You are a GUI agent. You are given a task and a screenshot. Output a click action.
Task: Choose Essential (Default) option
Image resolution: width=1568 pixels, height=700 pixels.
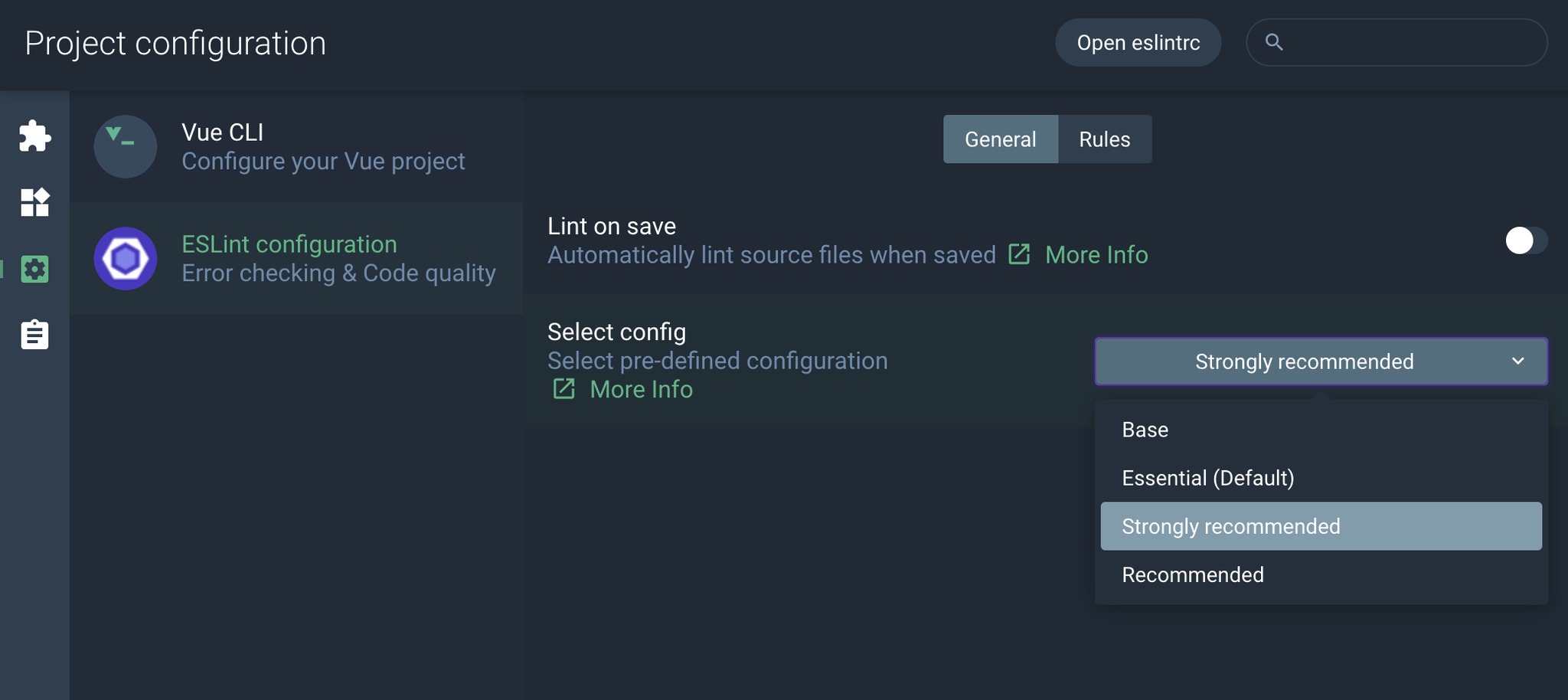pyautogui.click(x=1321, y=478)
